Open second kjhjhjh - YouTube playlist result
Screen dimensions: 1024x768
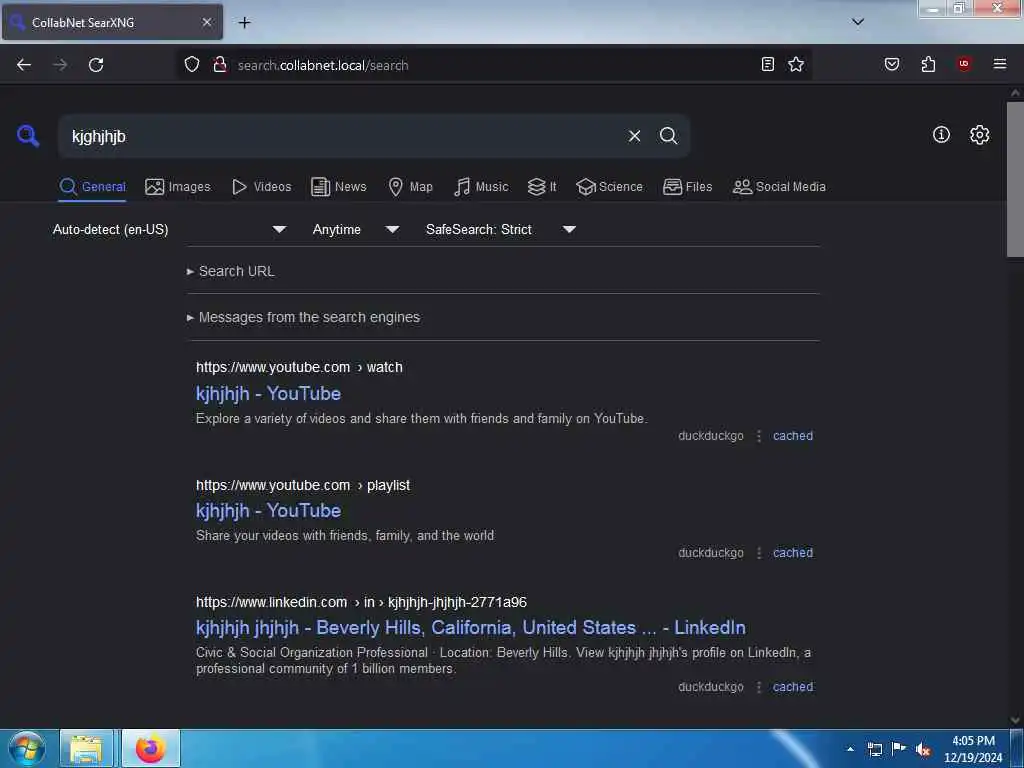pos(268,511)
